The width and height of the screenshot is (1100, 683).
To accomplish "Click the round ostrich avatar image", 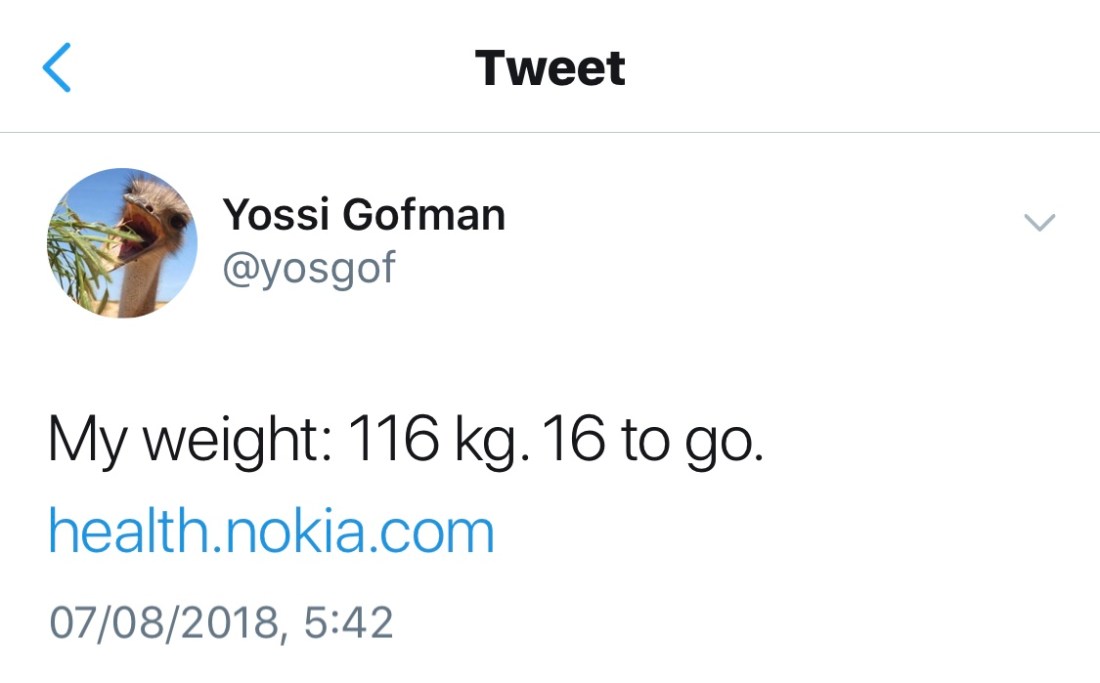I will click(x=122, y=243).
